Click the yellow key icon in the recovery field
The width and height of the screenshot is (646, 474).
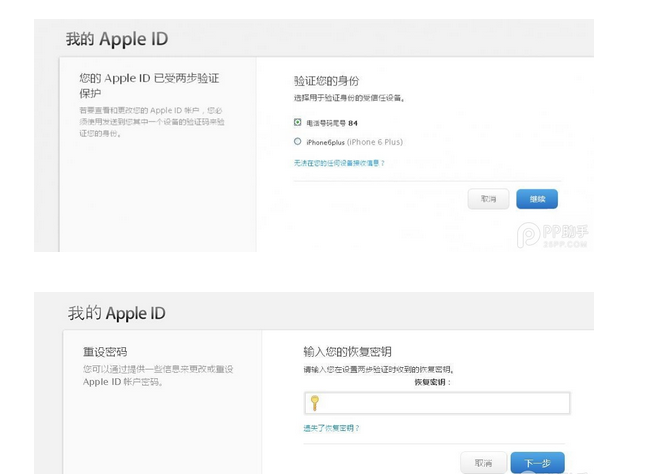(x=315, y=403)
